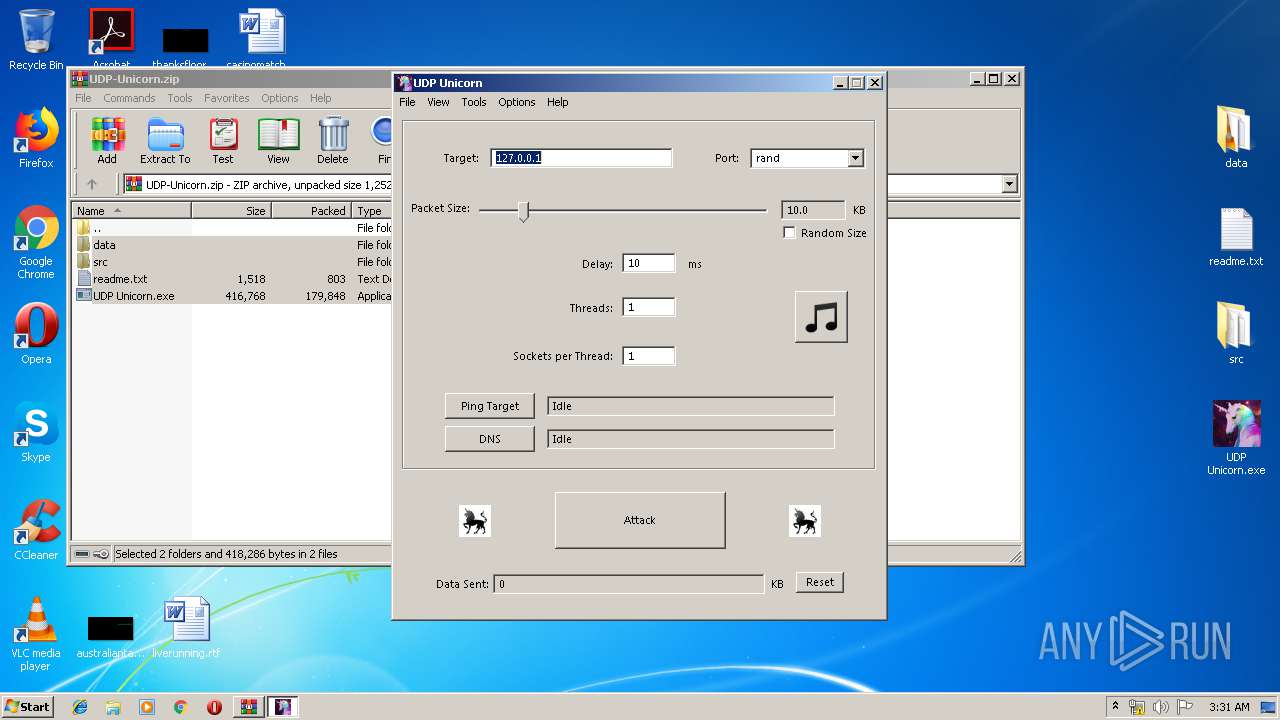Show hidden system tray icons
Screen dimensions: 1280x720
[1115, 707]
